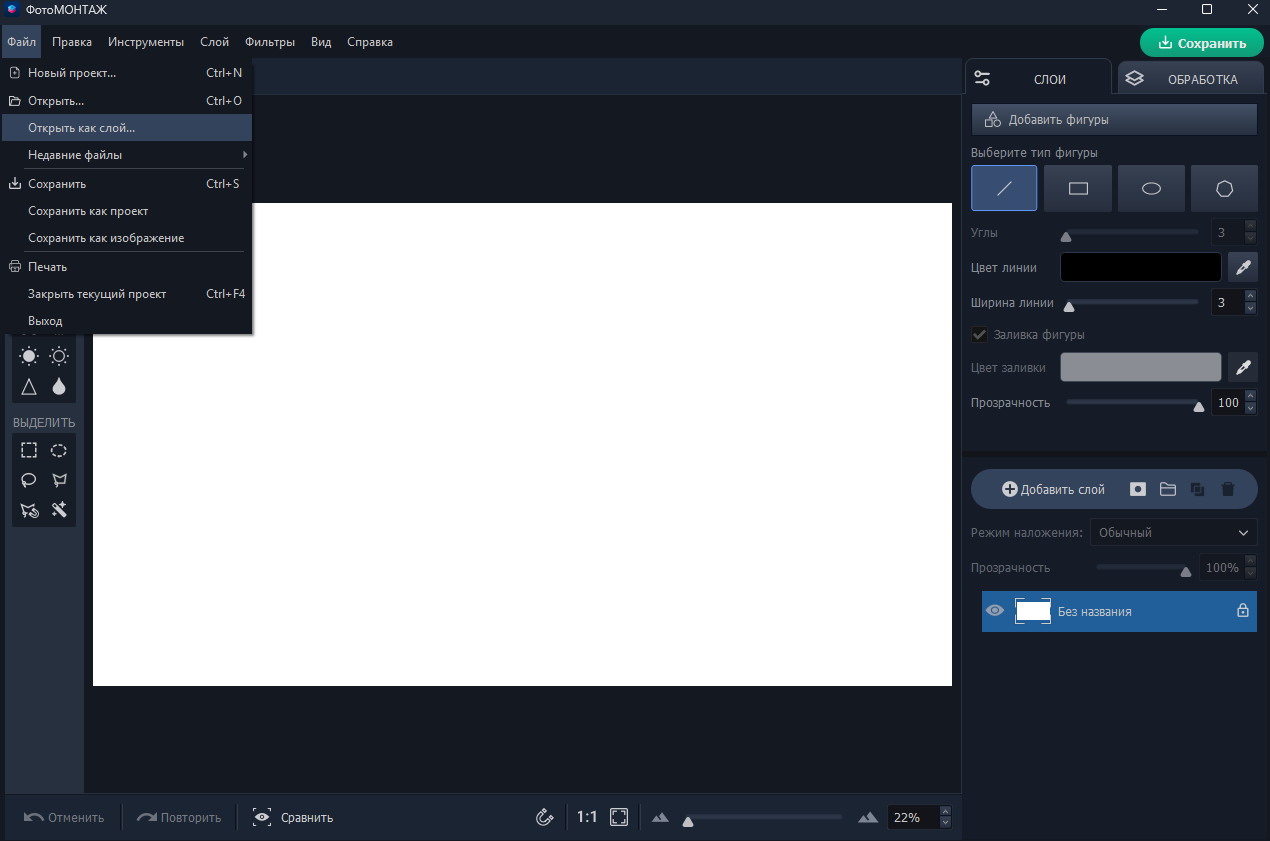Toggle the 'Заливка фигуры' checkbox
Image resolution: width=1270 pixels, height=841 pixels.
[979, 334]
